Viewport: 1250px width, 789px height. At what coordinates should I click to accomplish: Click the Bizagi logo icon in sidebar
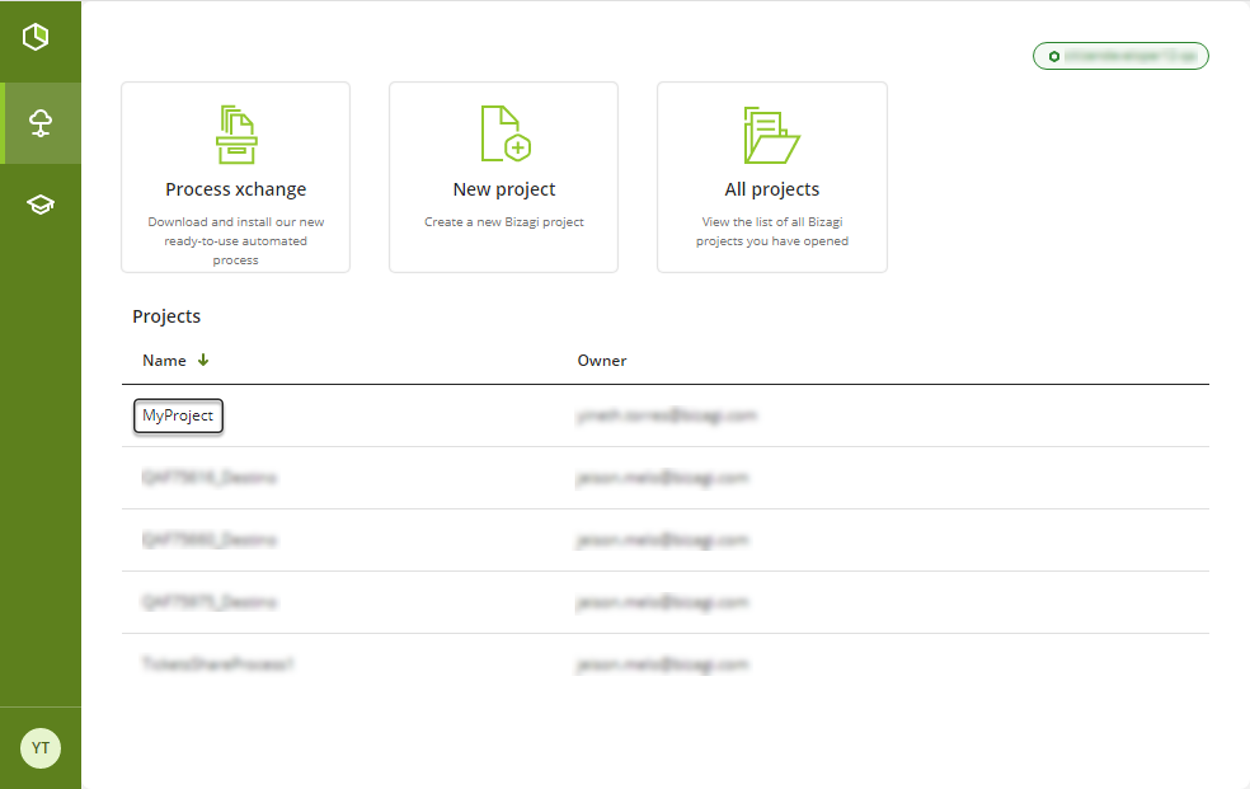click(36, 38)
